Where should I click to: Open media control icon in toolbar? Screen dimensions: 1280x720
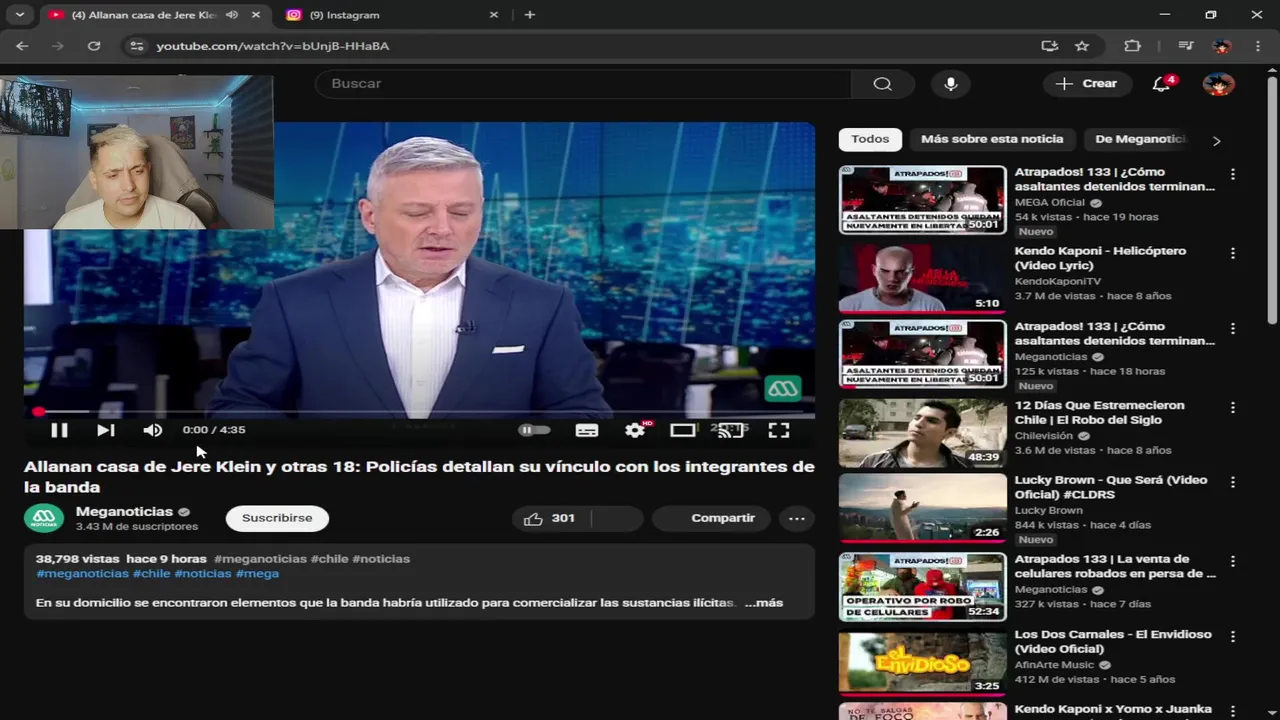pyautogui.click(x=1186, y=46)
